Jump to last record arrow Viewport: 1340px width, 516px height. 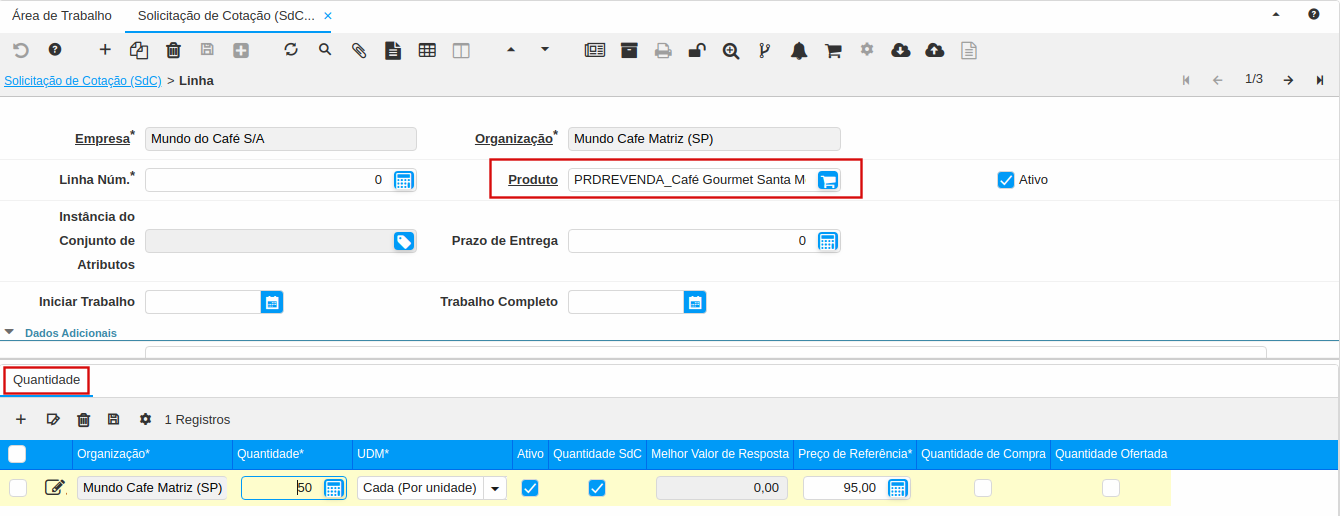(x=1321, y=80)
